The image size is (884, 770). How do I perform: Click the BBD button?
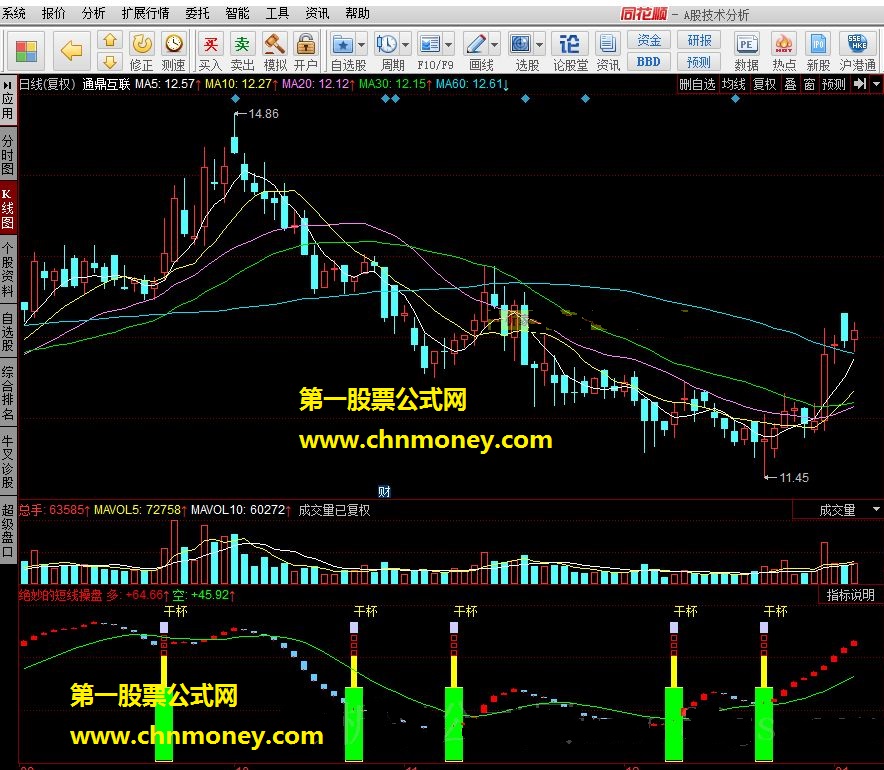click(648, 62)
